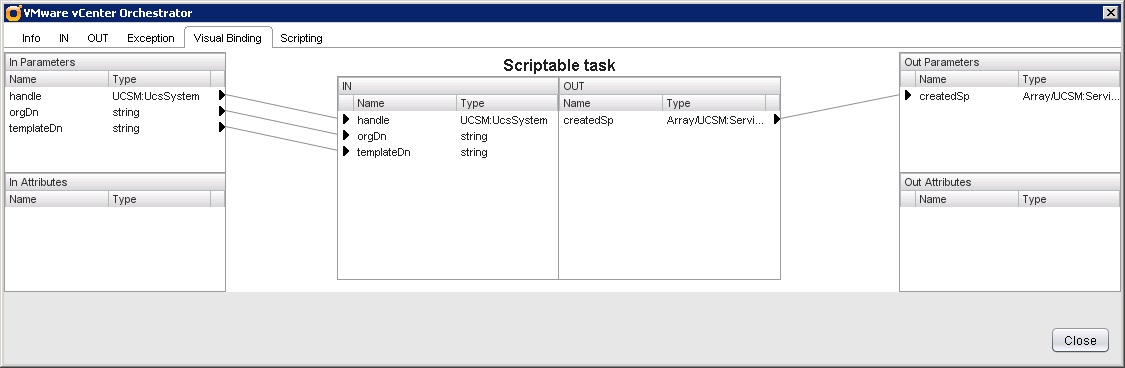Switch to the Scripting tab
This screenshot has width=1125, height=368.
(x=301, y=38)
